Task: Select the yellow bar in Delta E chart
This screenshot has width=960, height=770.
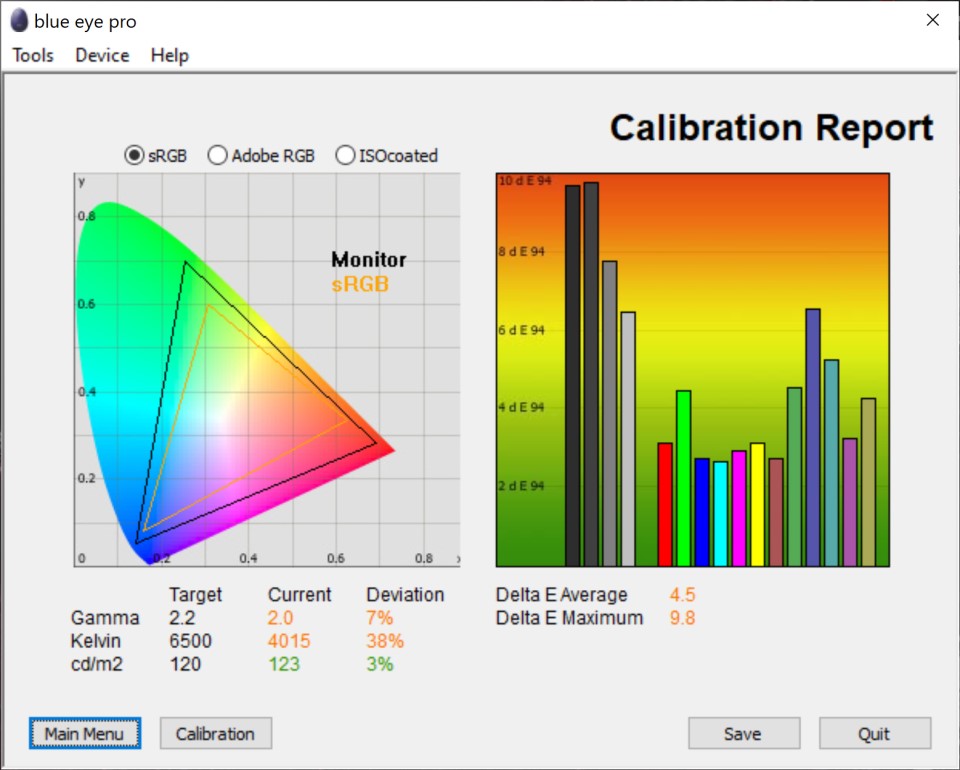Action: pyautogui.click(x=757, y=504)
